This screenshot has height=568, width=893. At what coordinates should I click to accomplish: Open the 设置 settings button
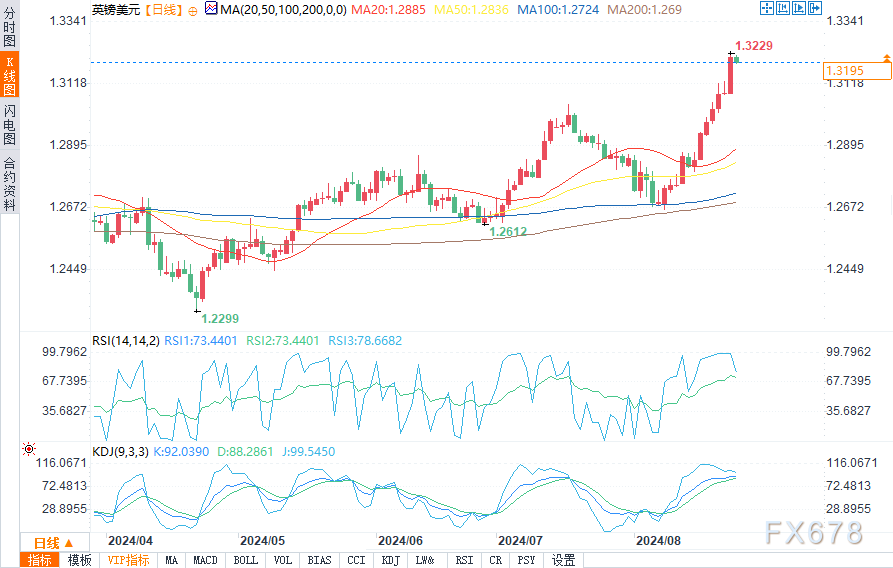(563, 560)
